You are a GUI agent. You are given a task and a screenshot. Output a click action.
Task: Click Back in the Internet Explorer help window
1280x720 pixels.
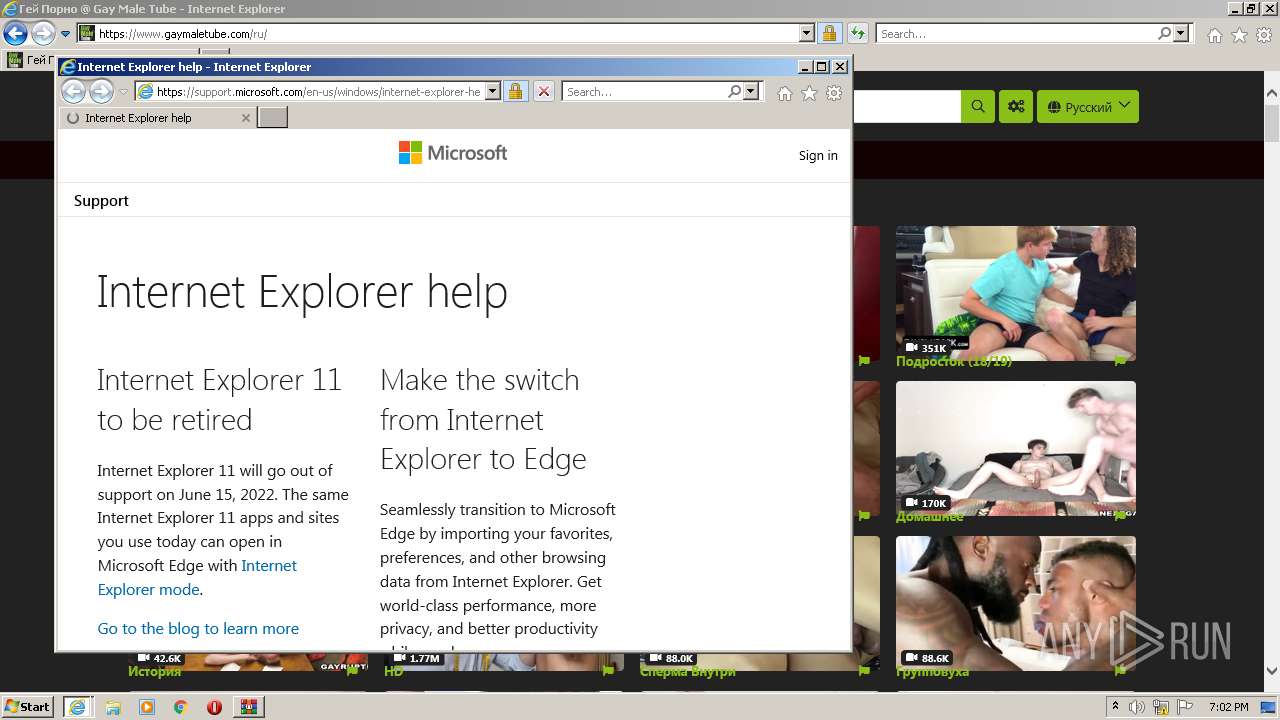[73, 92]
